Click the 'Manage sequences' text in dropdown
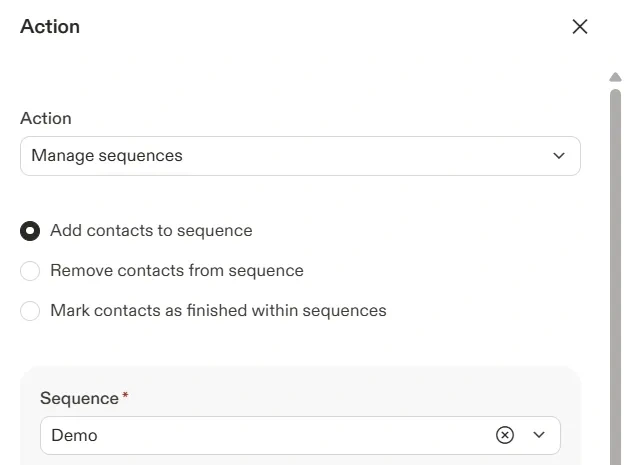Screen dimensions: 624x465 tap(107, 156)
